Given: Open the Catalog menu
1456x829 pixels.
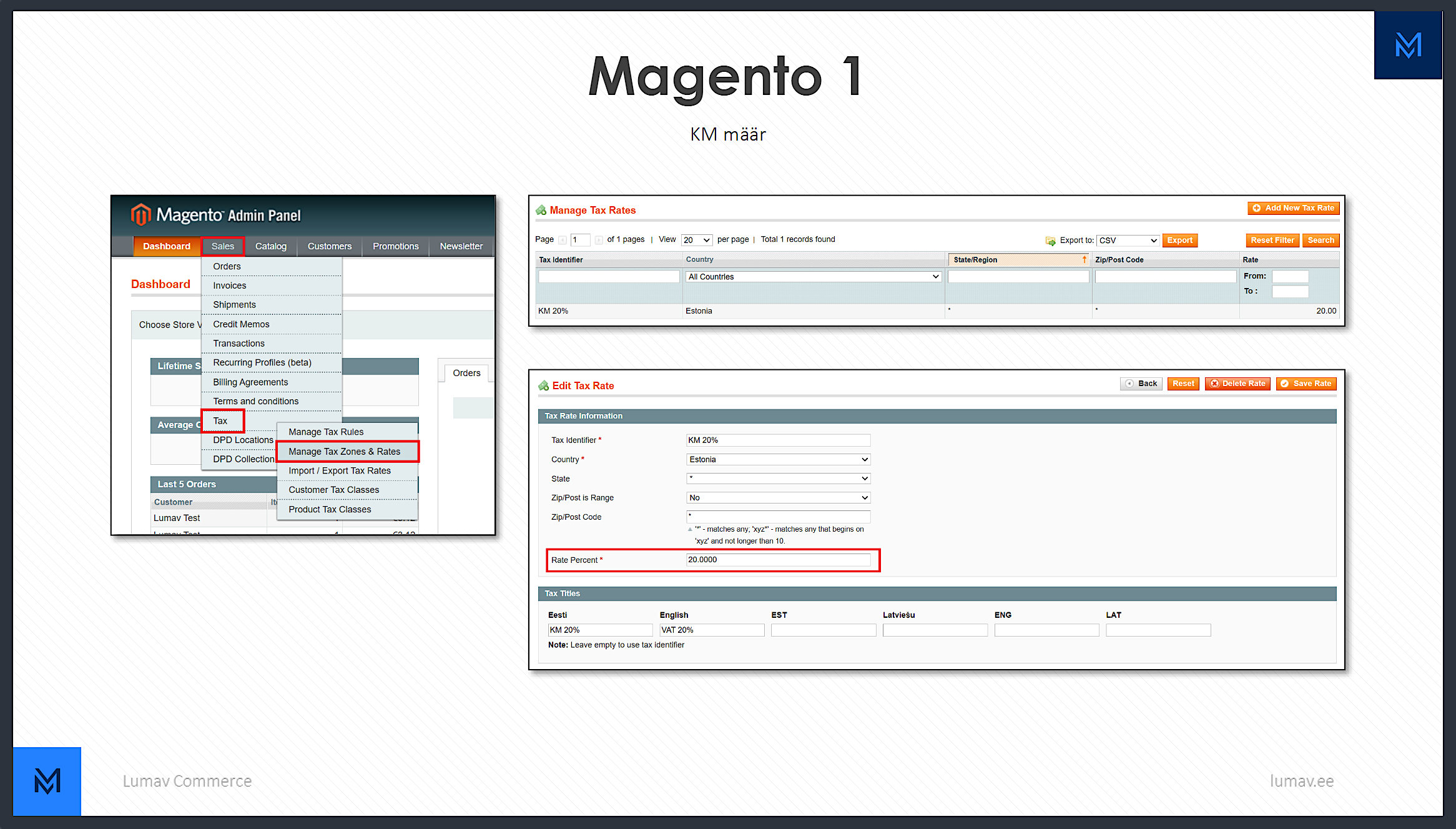Looking at the screenshot, I should pyautogui.click(x=271, y=246).
